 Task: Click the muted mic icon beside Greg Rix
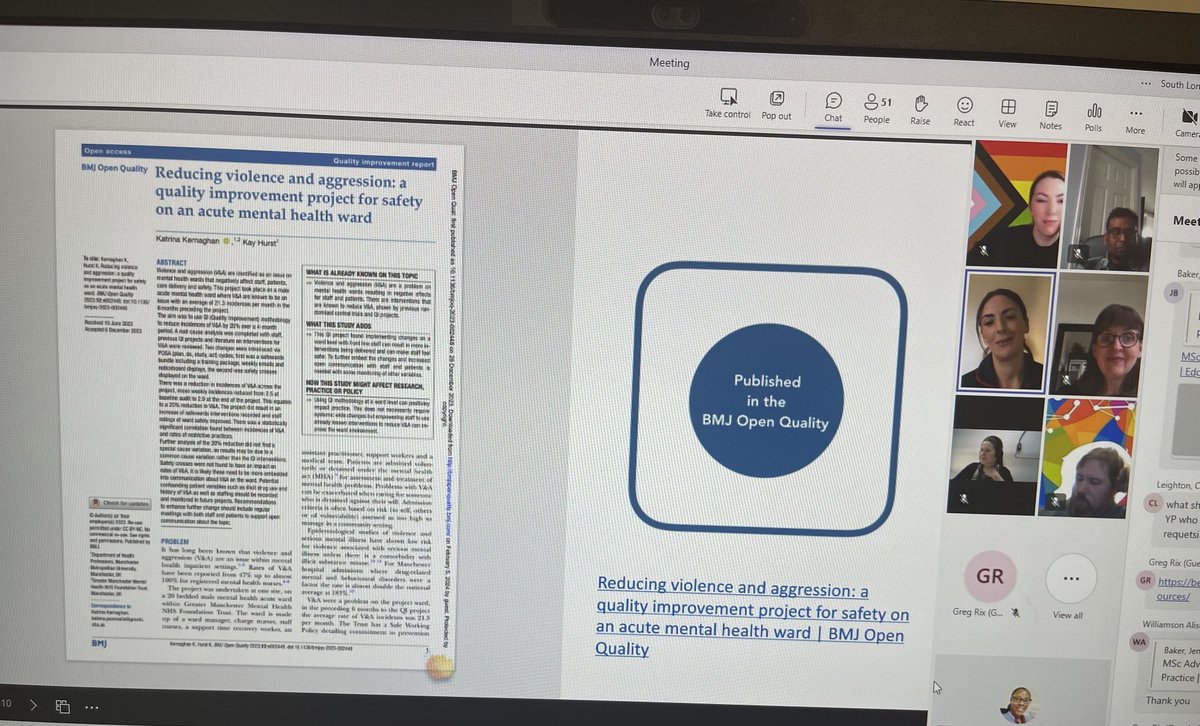tap(1014, 611)
